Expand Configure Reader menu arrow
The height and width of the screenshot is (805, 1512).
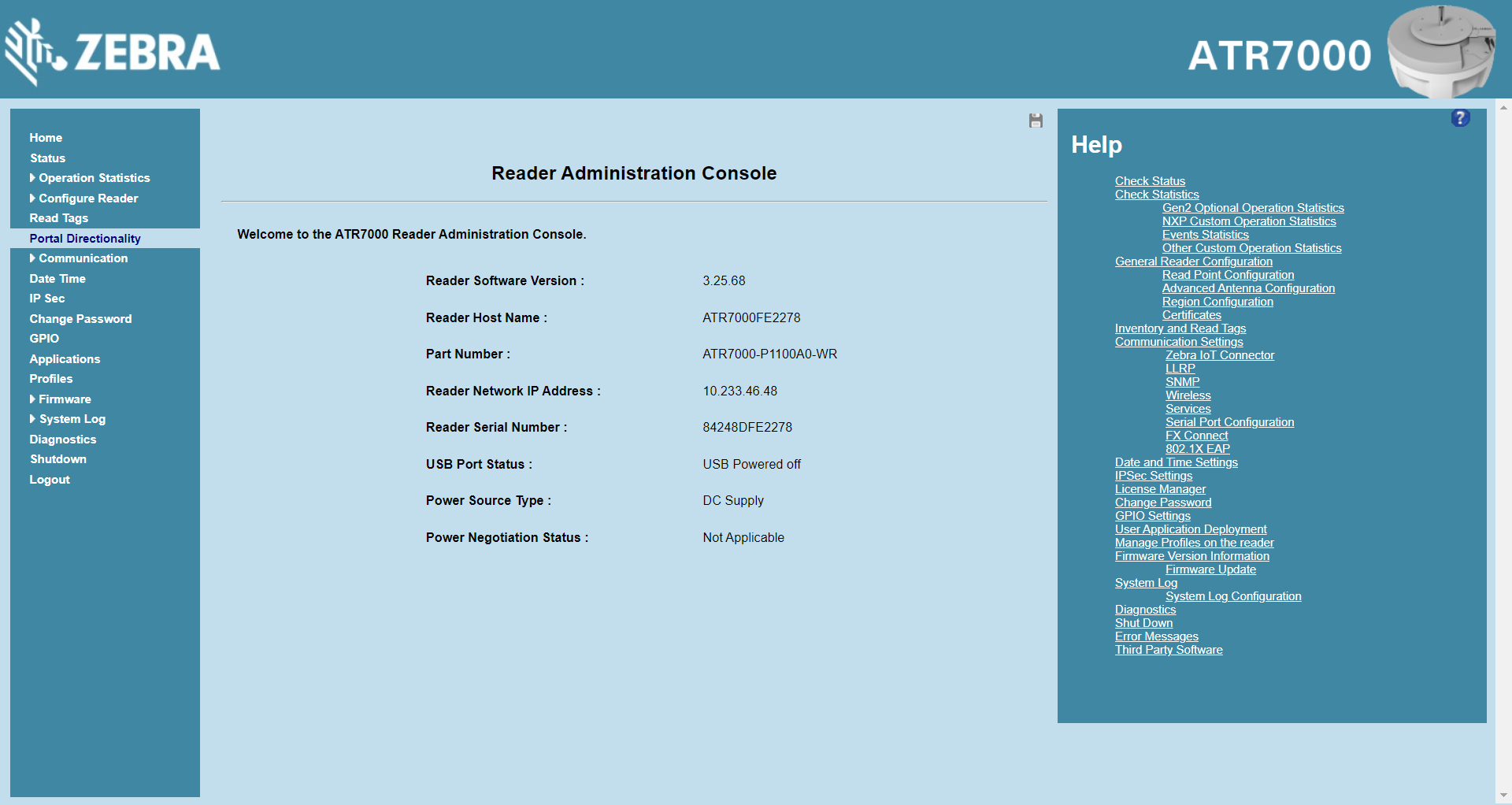(32, 198)
